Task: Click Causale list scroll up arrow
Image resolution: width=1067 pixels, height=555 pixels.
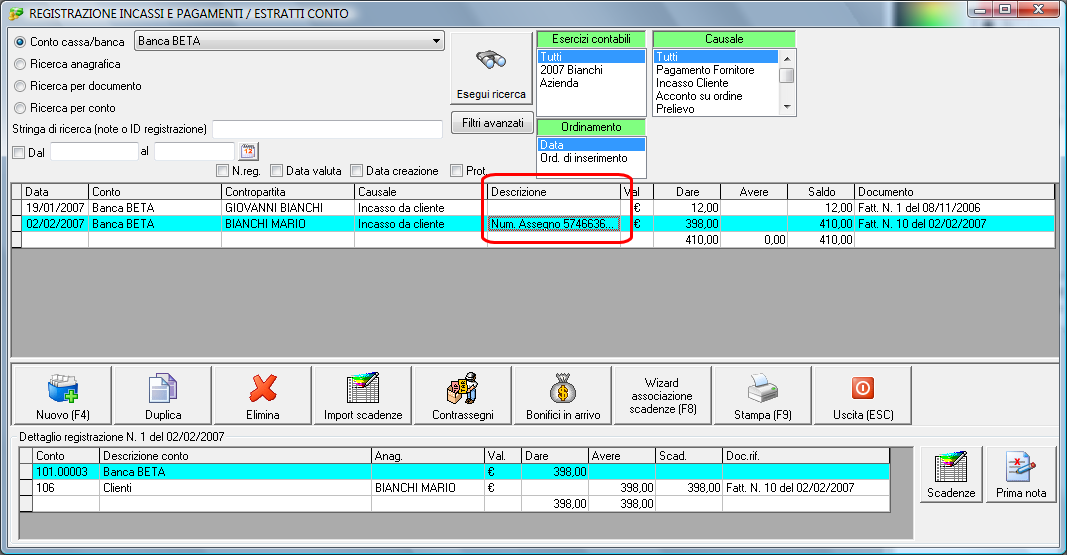Action: 787,58
